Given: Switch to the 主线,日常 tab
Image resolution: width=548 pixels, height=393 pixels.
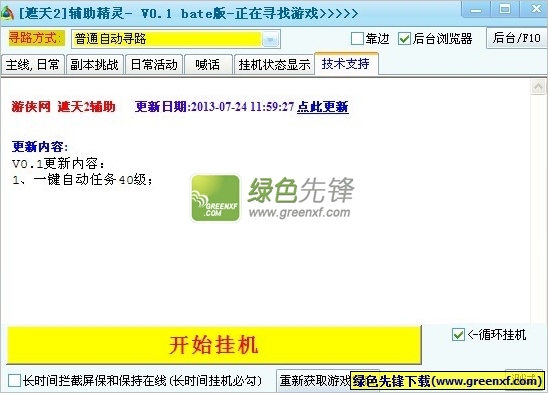Looking at the screenshot, I should pyautogui.click(x=33, y=65).
